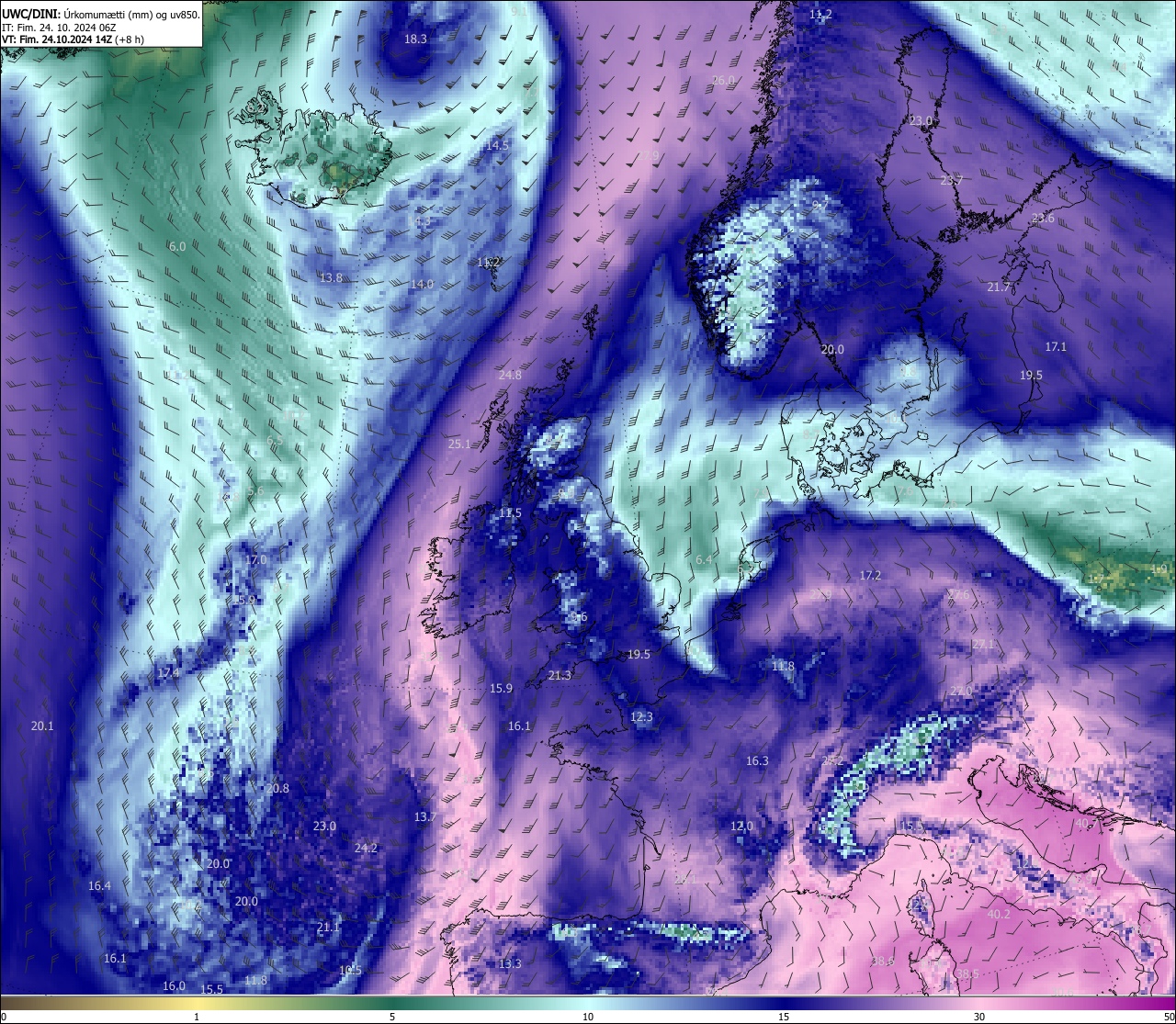Click the 16.4 value label
The image size is (1176, 1024).
99,885
